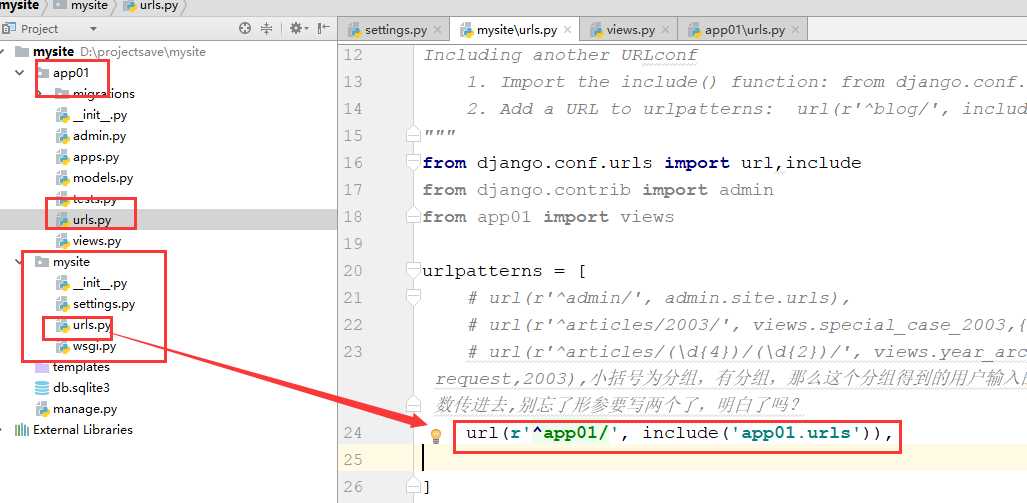
Task: Click the fold marker at line 18
Action: click(x=413, y=217)
